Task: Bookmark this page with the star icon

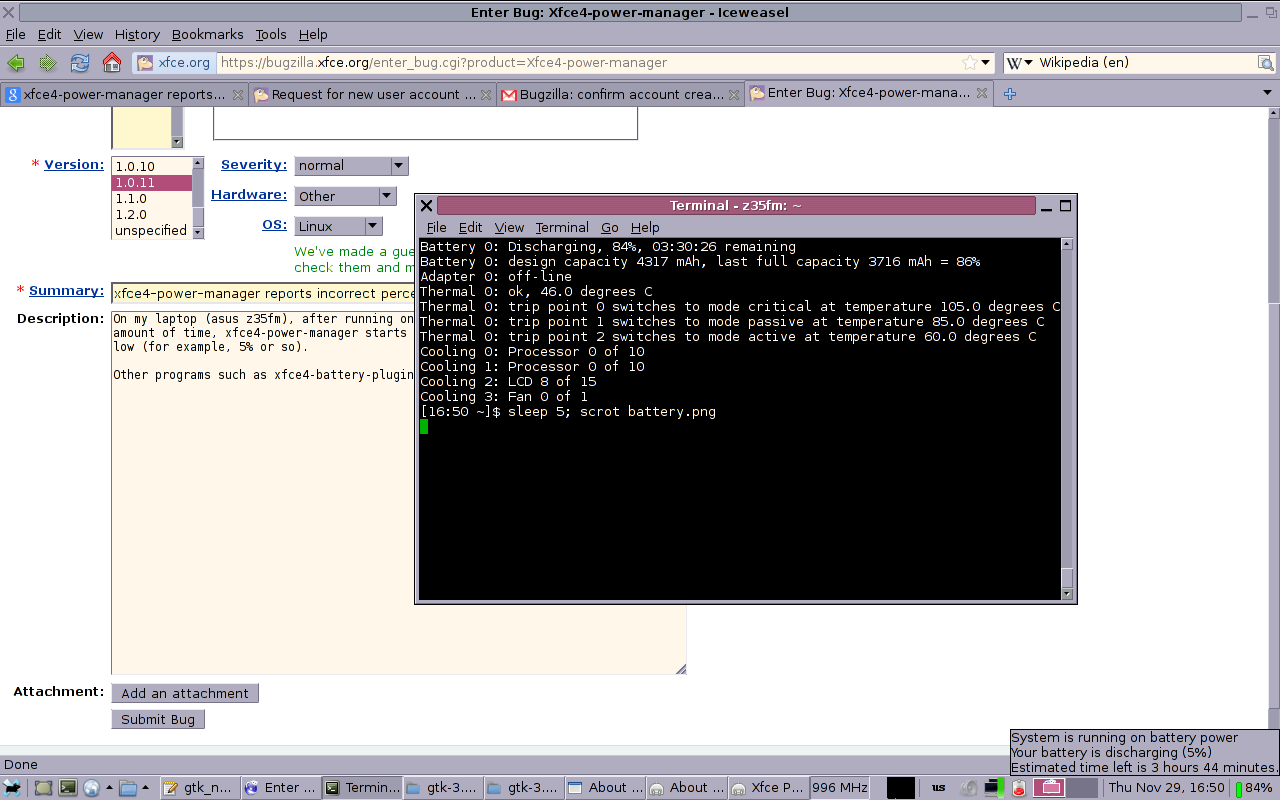Action: coord(969,62)
